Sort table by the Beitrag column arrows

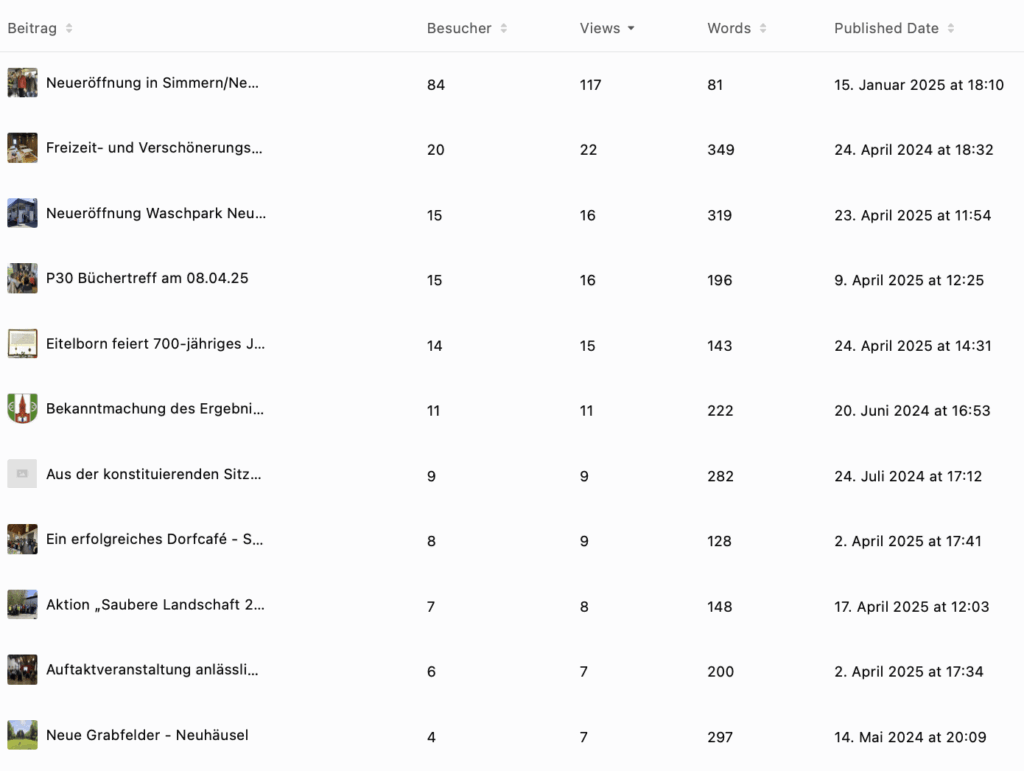coord(69,28)
